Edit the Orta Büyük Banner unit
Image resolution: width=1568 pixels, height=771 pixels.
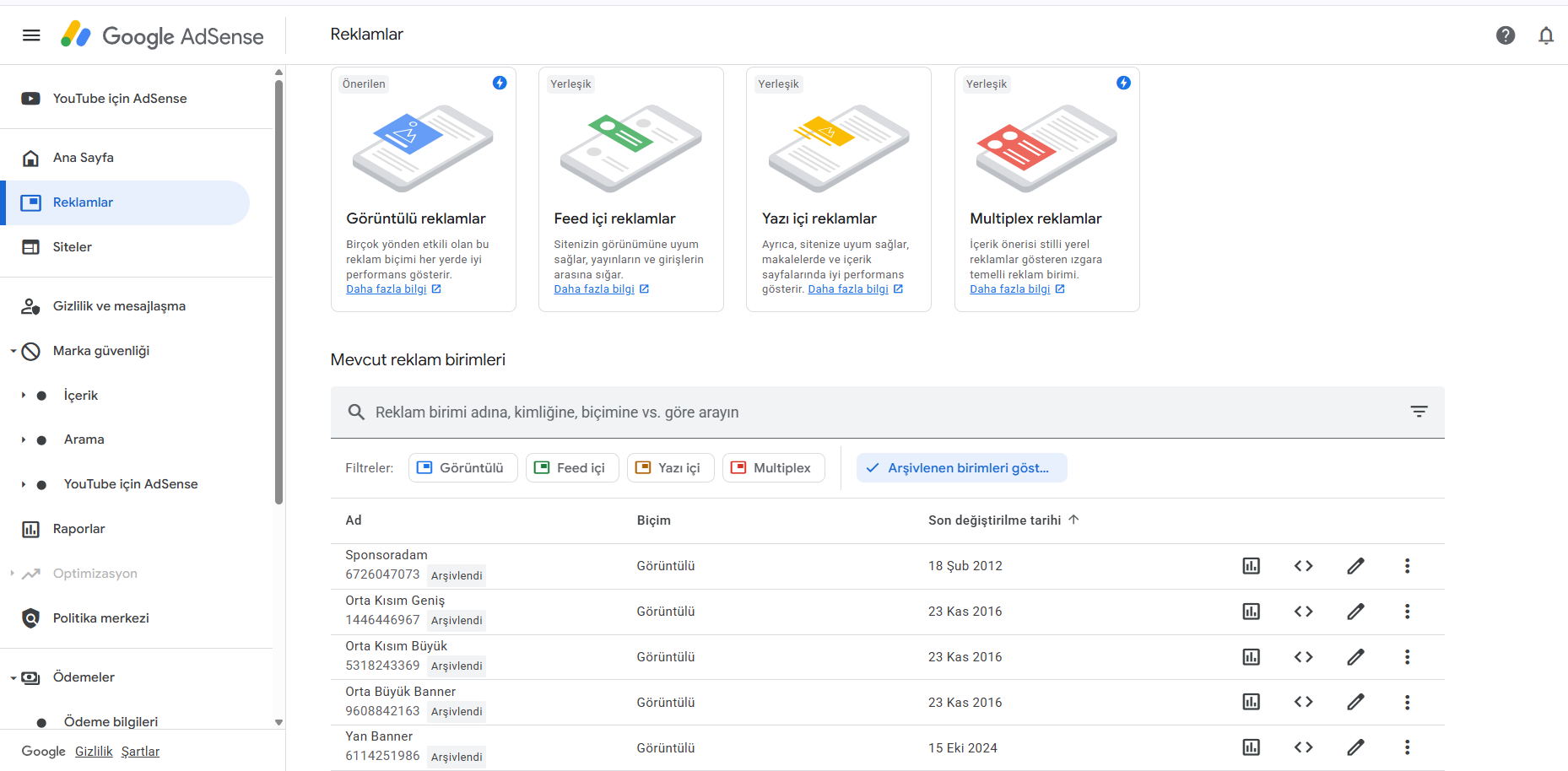tap(1355, 702)
